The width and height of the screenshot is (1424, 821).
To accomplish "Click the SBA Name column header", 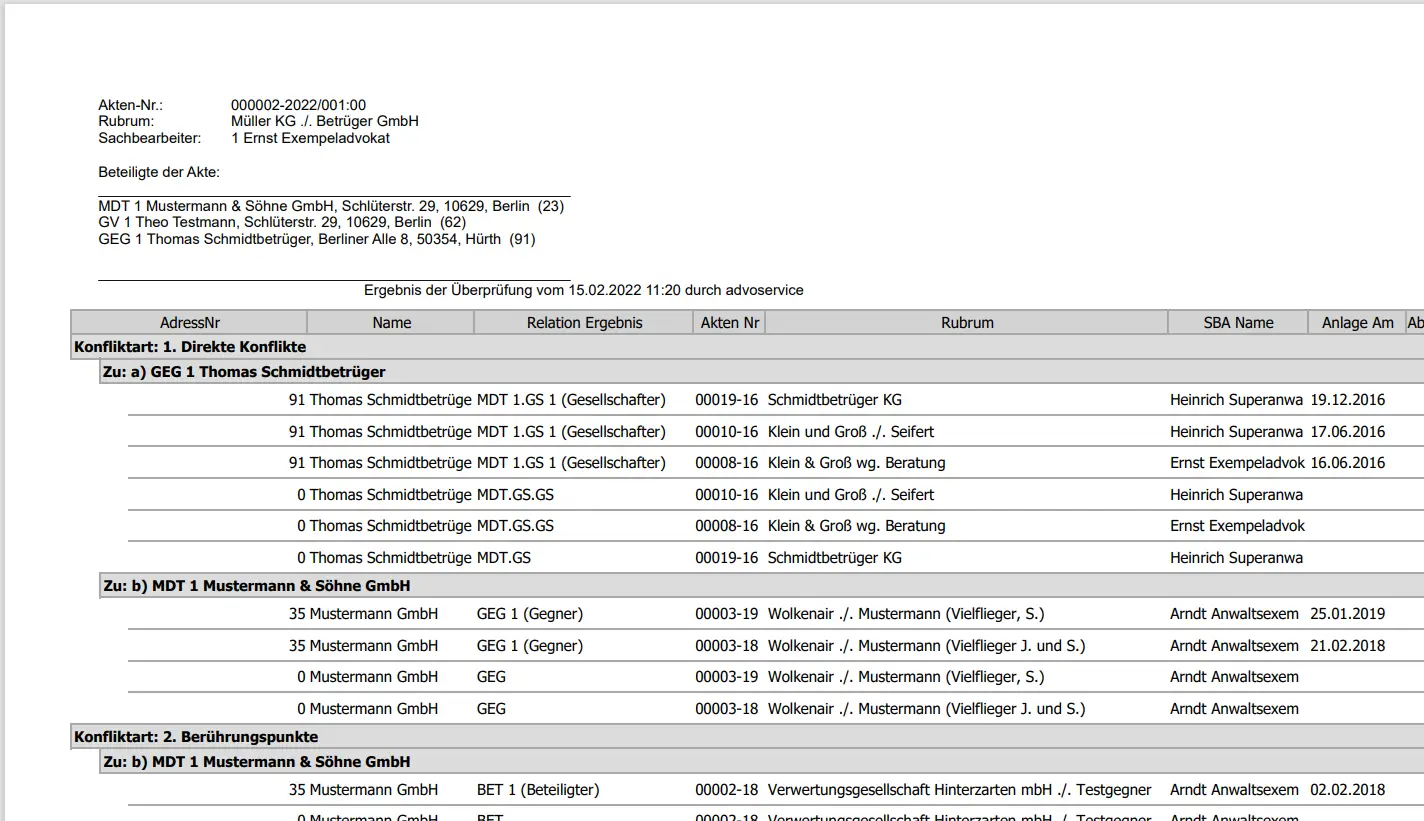I will pyautogui.click(x=1238, y=322).
